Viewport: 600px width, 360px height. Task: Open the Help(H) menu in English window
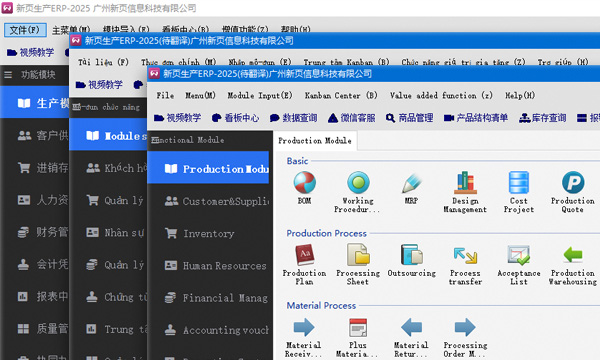point(520,95)
